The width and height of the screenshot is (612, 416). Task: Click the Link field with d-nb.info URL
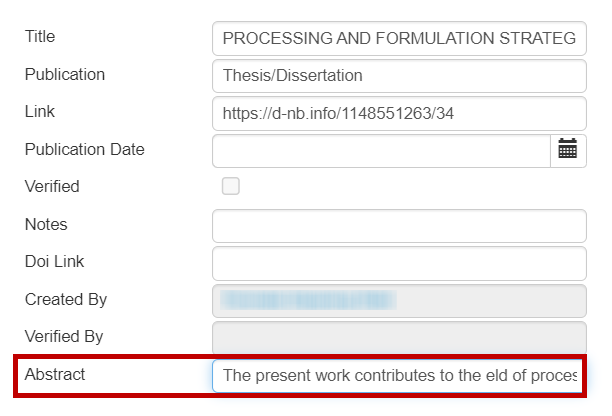tap(399, 113)
